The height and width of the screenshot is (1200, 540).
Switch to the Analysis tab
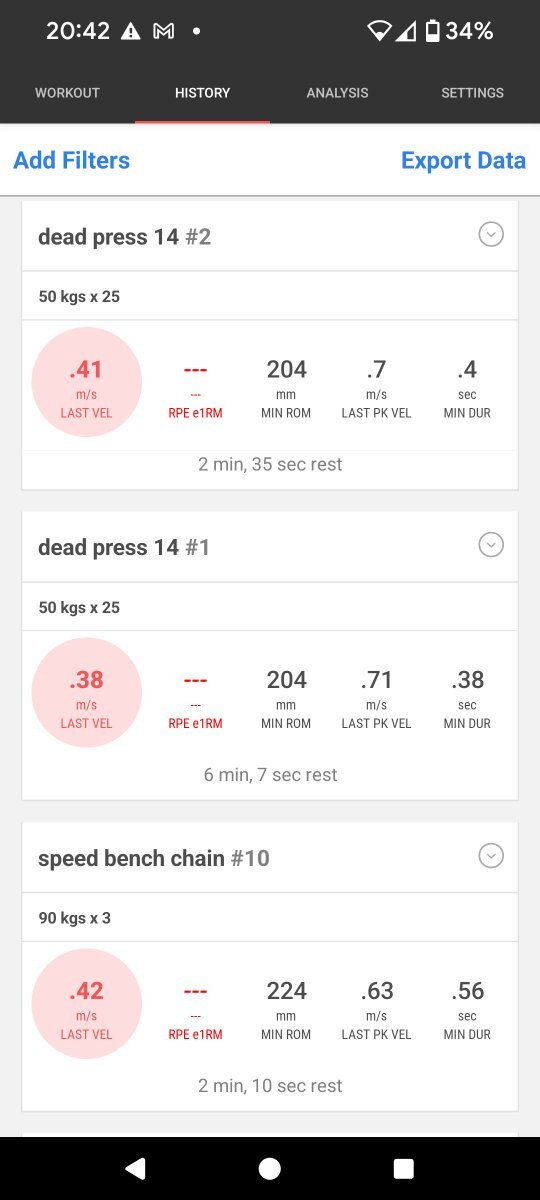point(337,93)
